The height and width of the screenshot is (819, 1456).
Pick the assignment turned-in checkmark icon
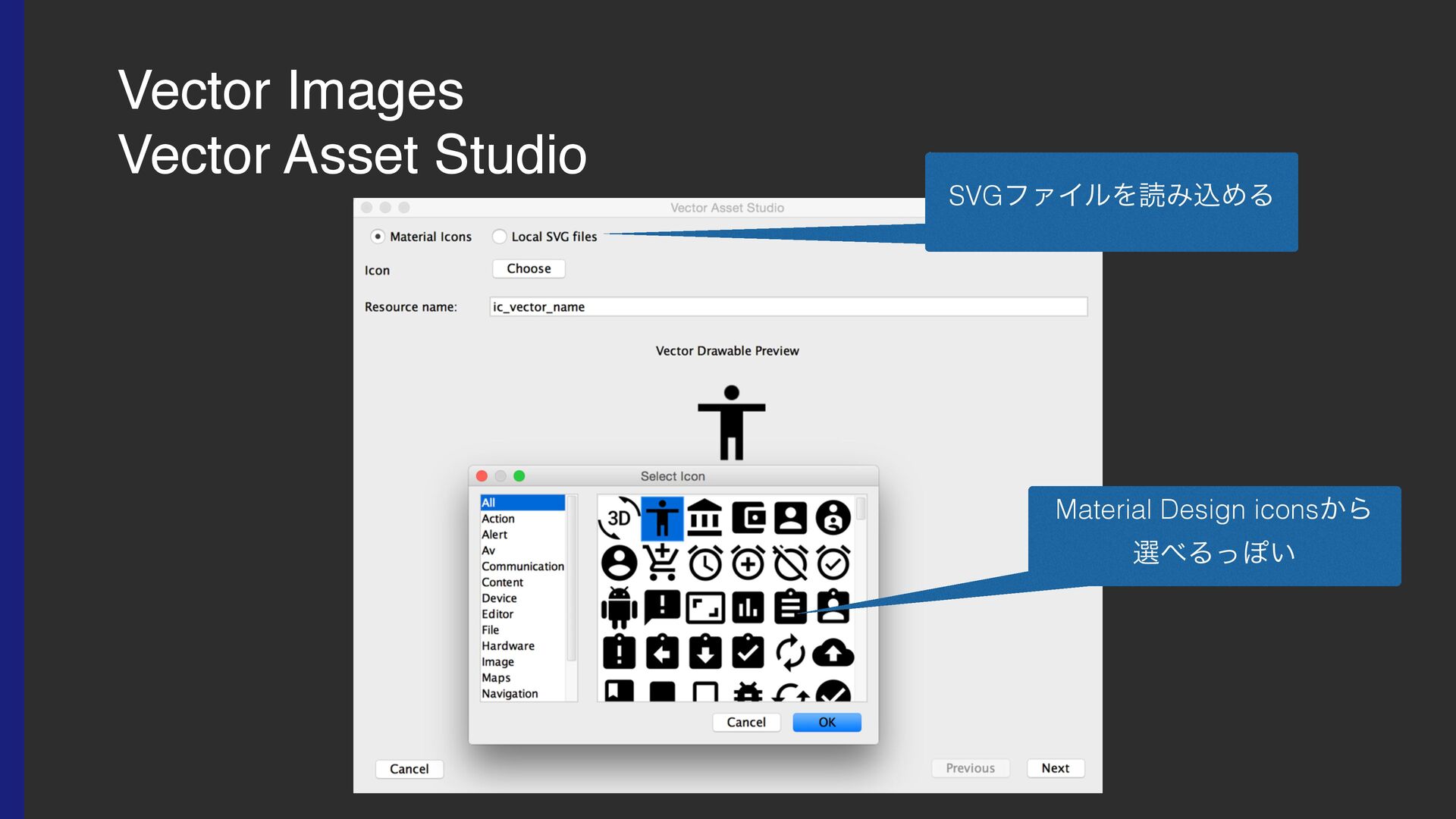(x=748, y=651)
